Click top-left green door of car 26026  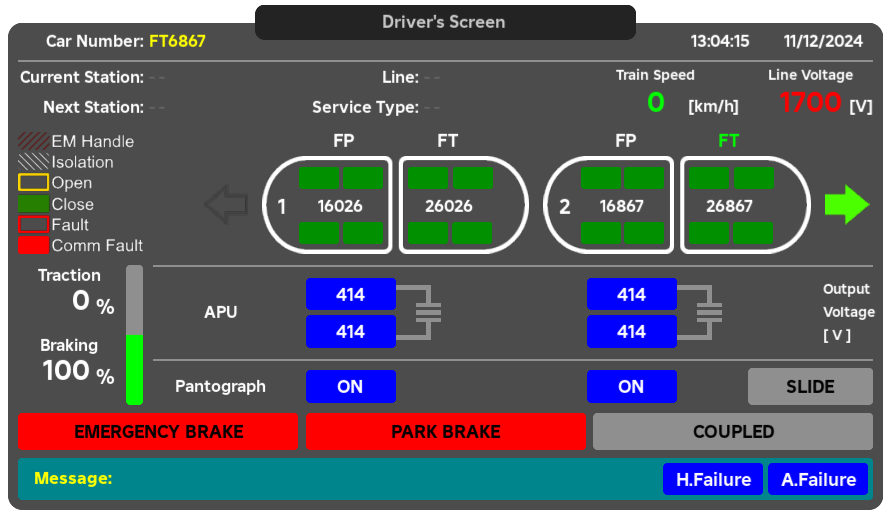(x=428, y=178)
